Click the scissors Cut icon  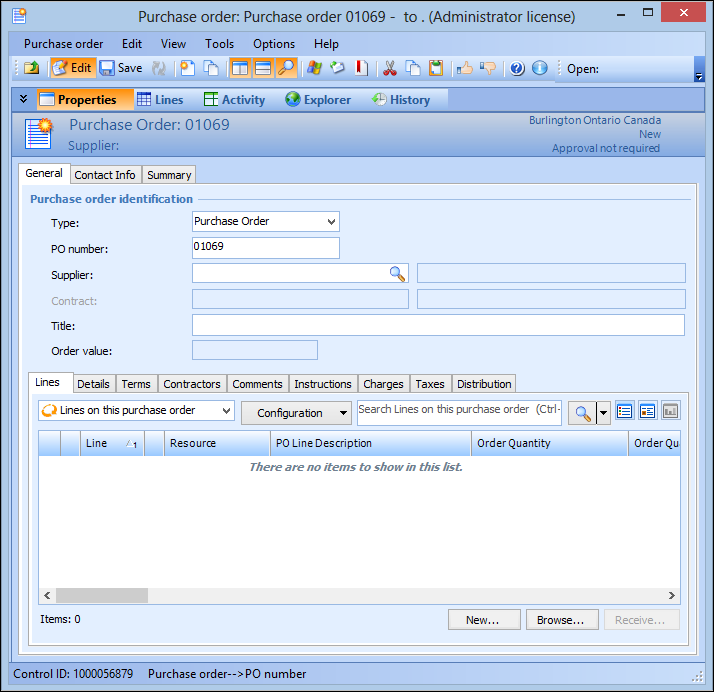(x=390, y=68)
